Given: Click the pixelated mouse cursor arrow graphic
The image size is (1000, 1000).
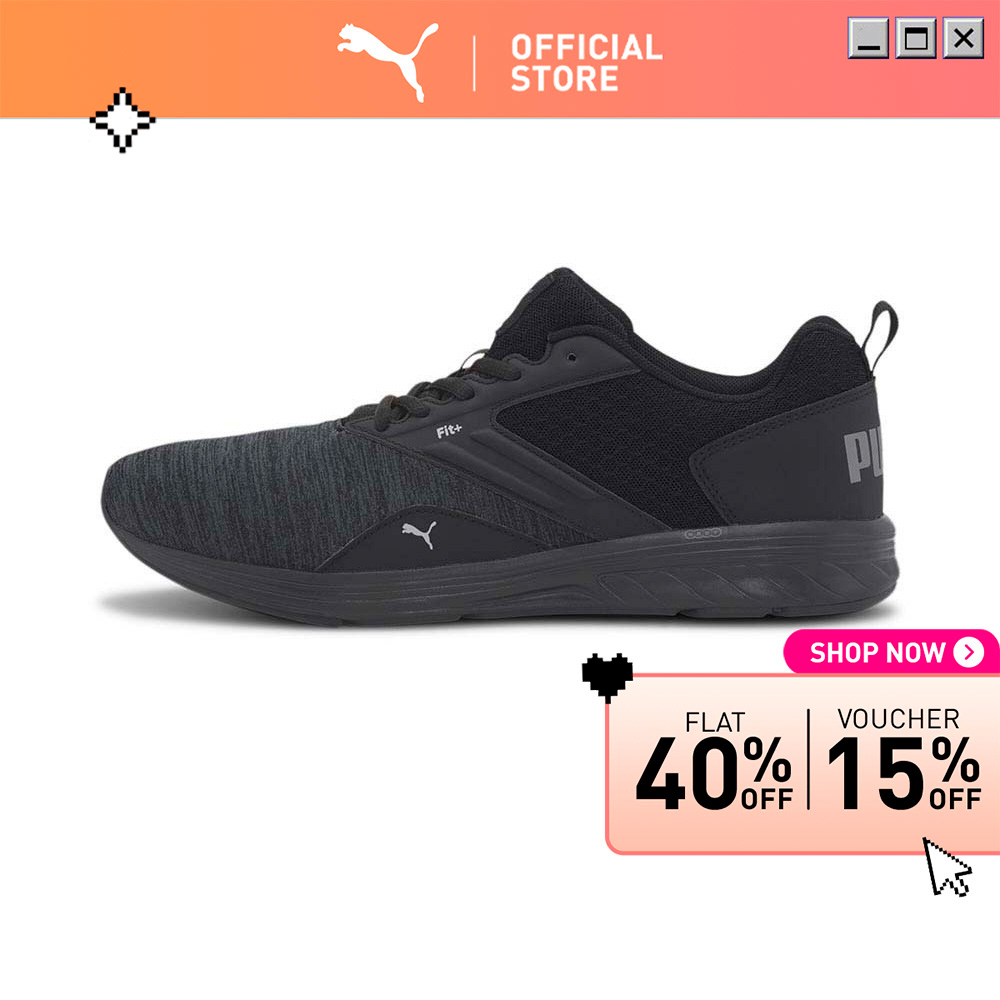Looking at the screenshot, I should tap(947, 867).
